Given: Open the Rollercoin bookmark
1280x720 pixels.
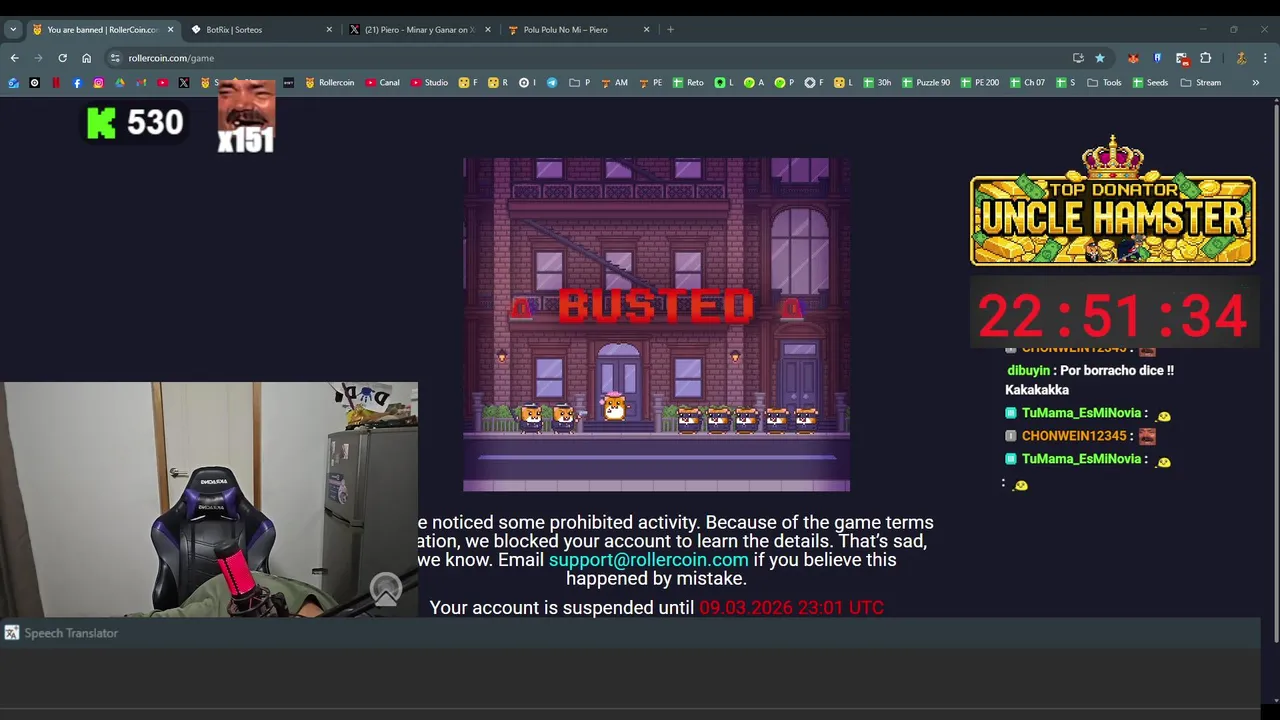Looking at the screenshot, I should 330,83.
